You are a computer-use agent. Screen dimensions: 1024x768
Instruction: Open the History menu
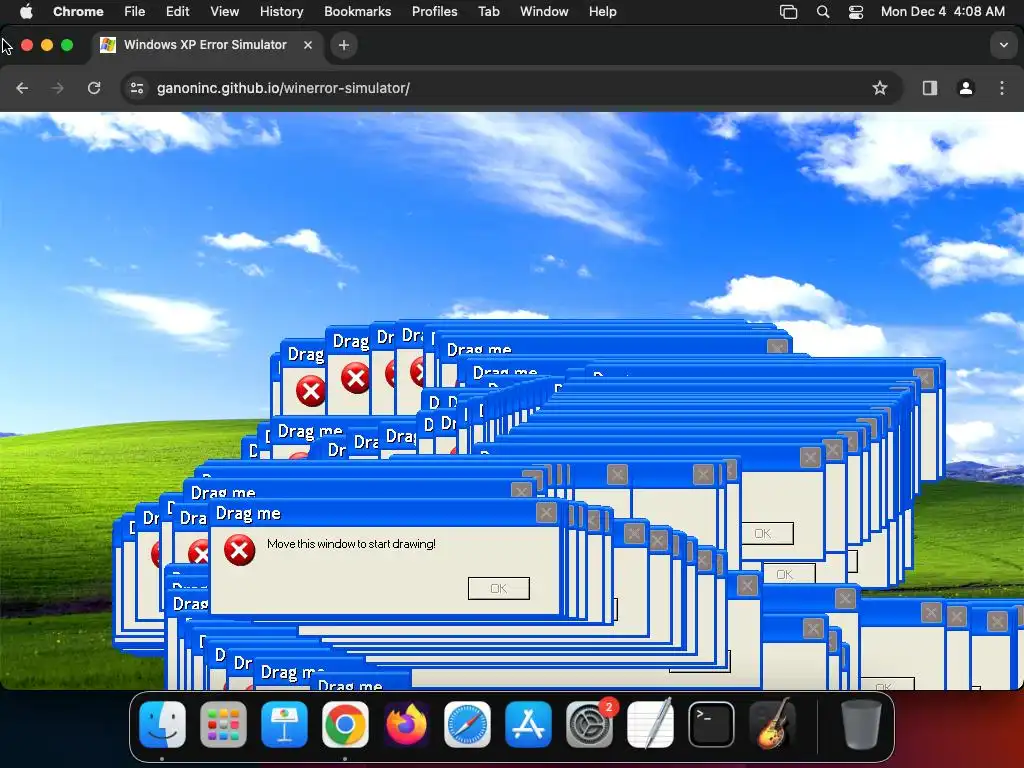click(x=281, y=12)
